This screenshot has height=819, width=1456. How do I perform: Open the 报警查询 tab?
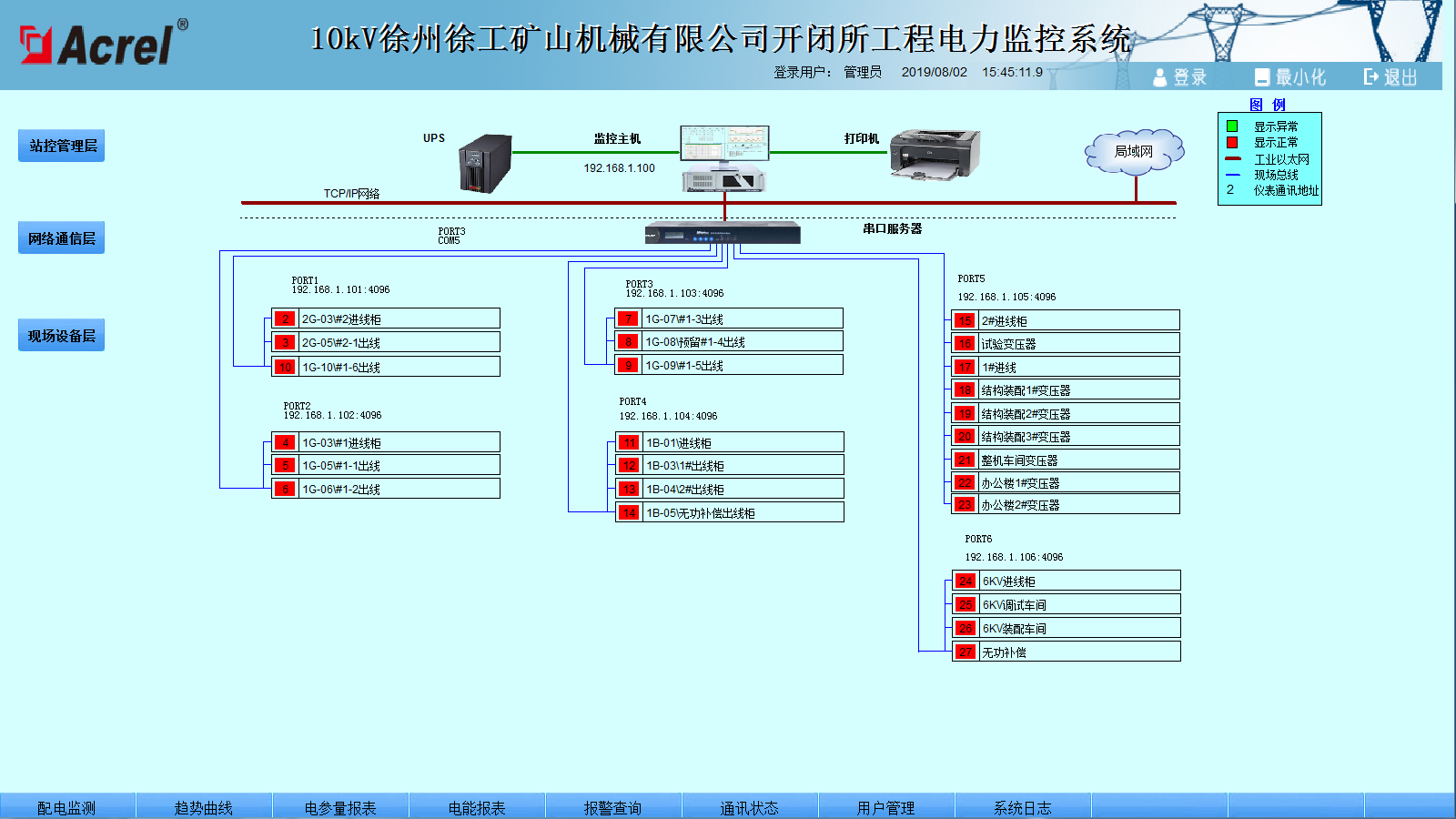point(613,807)
